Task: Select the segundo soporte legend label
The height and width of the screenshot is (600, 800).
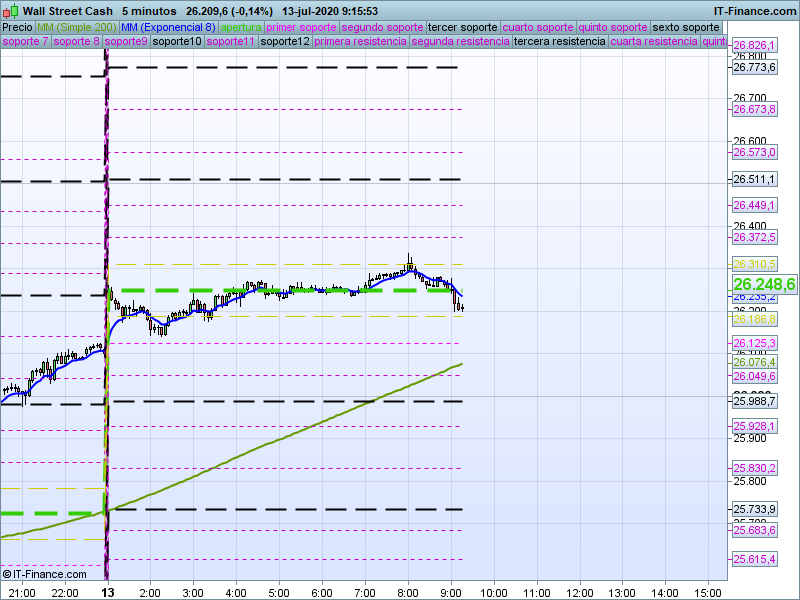Action: coord(382,27)
